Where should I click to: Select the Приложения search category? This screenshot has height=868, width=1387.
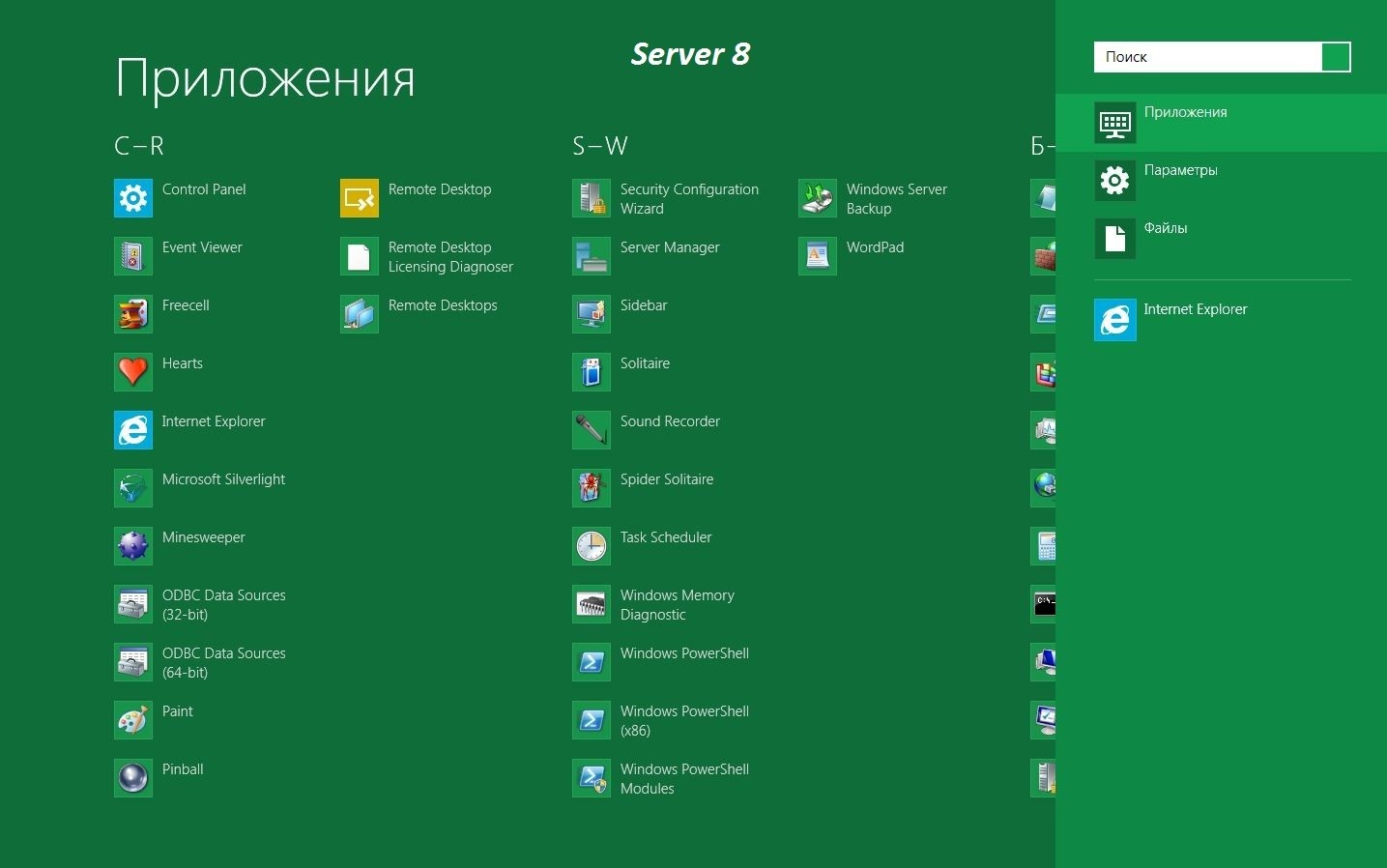point(1221,123)
